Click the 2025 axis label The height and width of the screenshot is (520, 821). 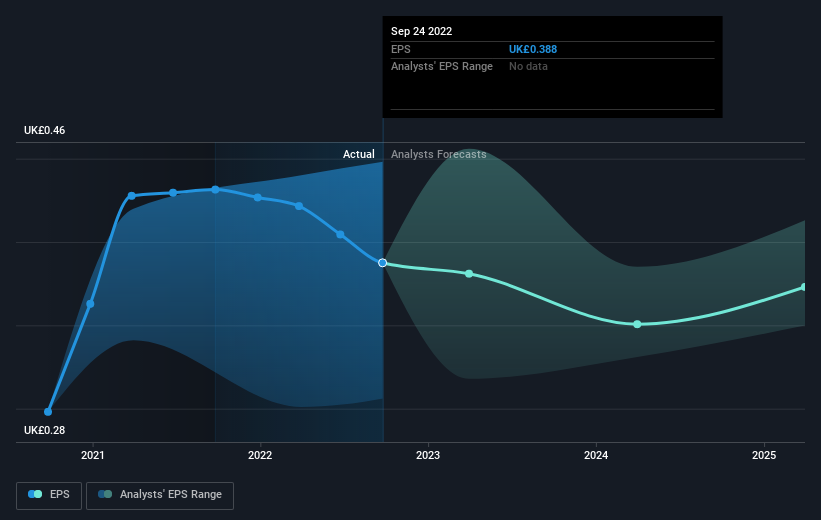click(764, 455)
